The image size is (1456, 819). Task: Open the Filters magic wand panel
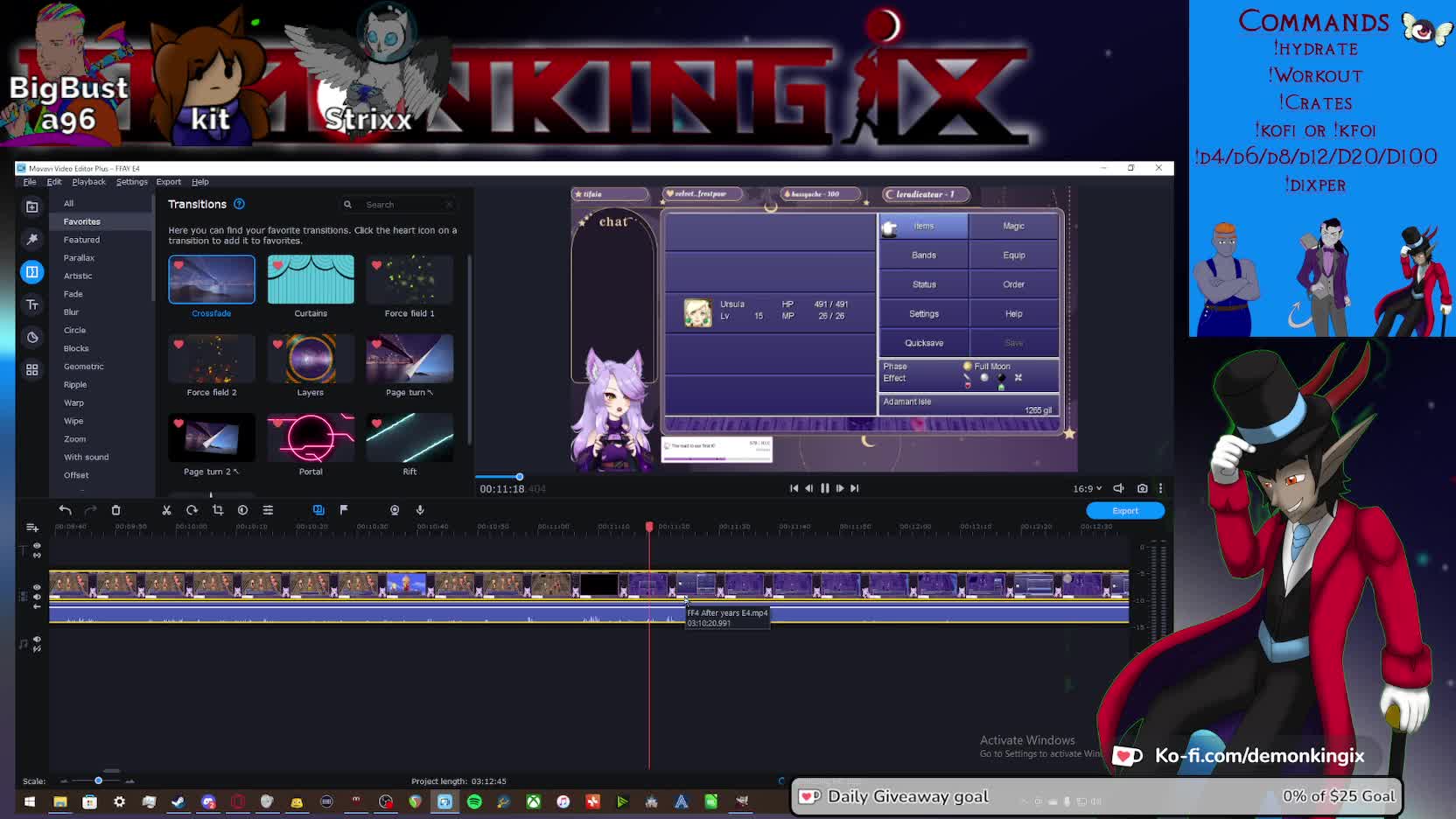[32, 239]
